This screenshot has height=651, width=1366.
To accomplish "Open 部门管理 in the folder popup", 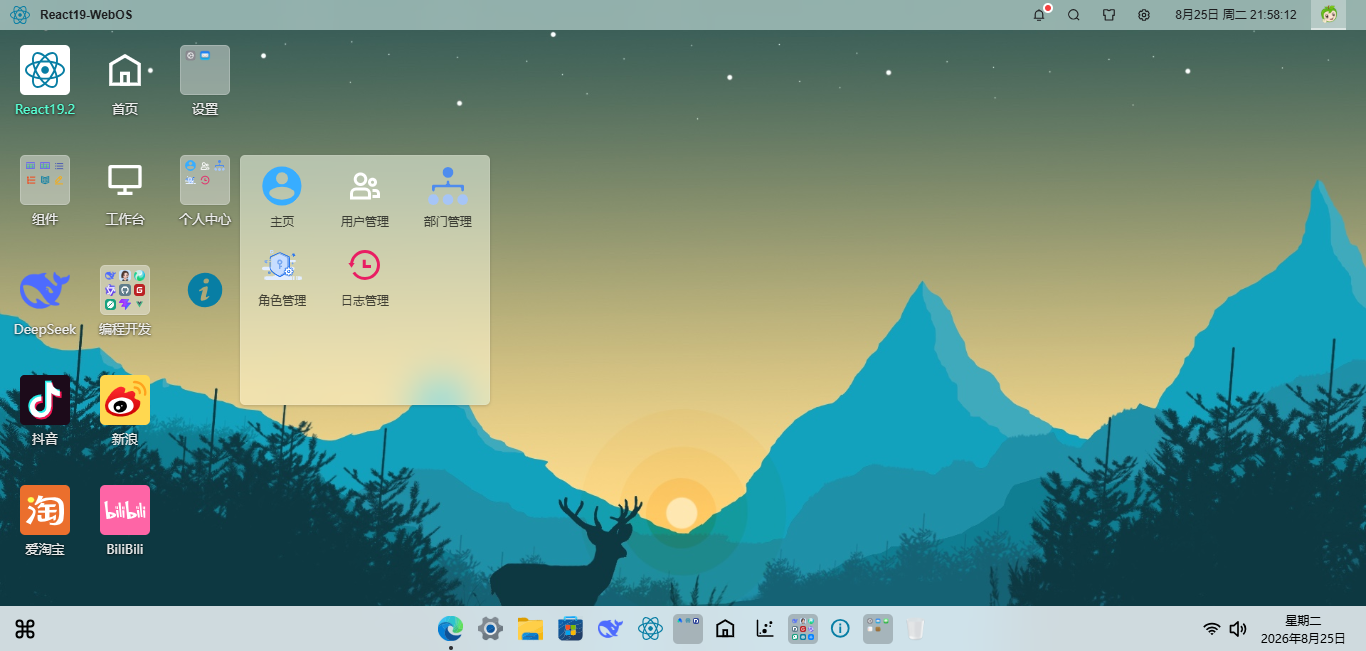I will 447,186.
